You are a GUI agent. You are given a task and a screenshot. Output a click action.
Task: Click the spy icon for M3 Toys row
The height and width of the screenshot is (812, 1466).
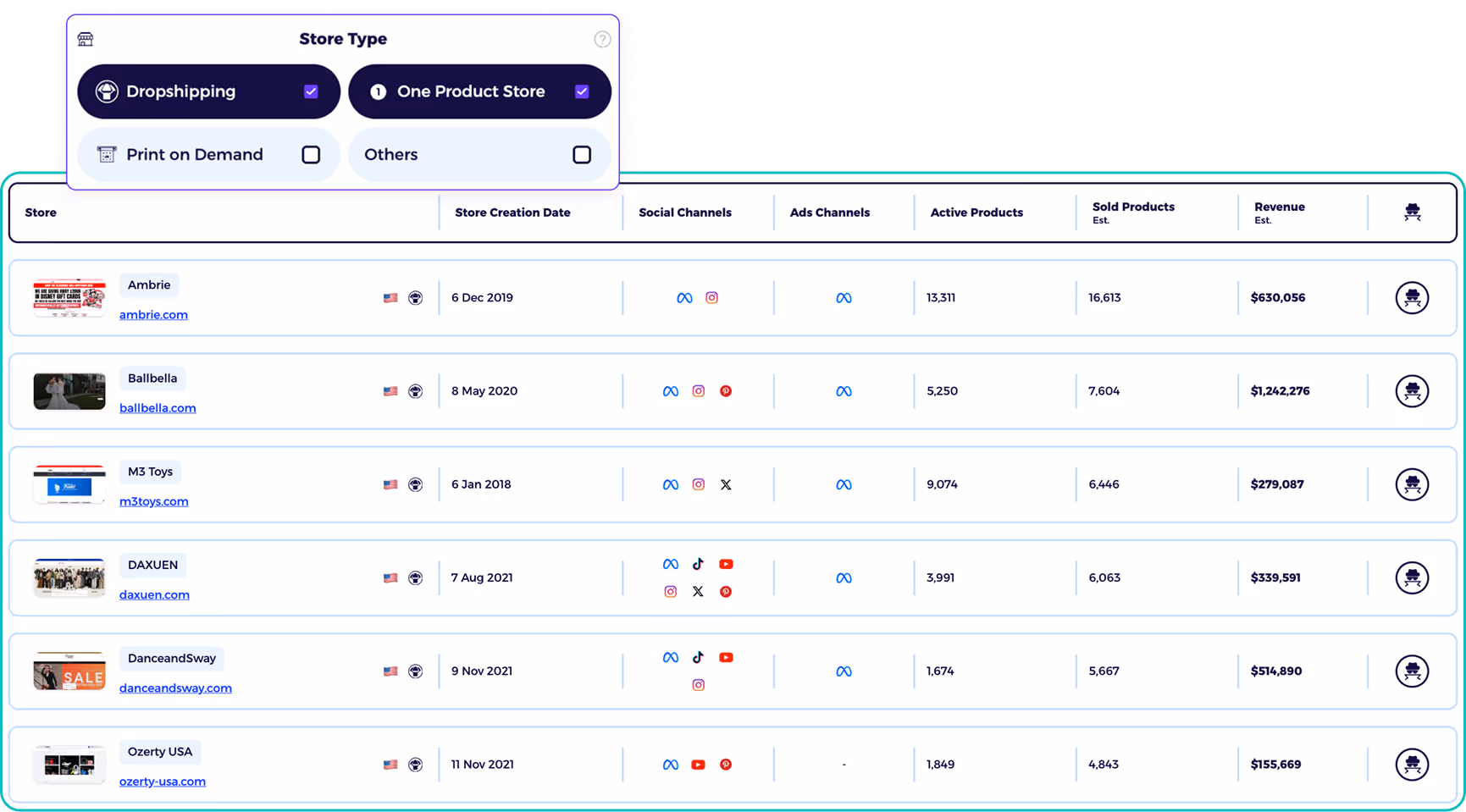(1412, 484)
